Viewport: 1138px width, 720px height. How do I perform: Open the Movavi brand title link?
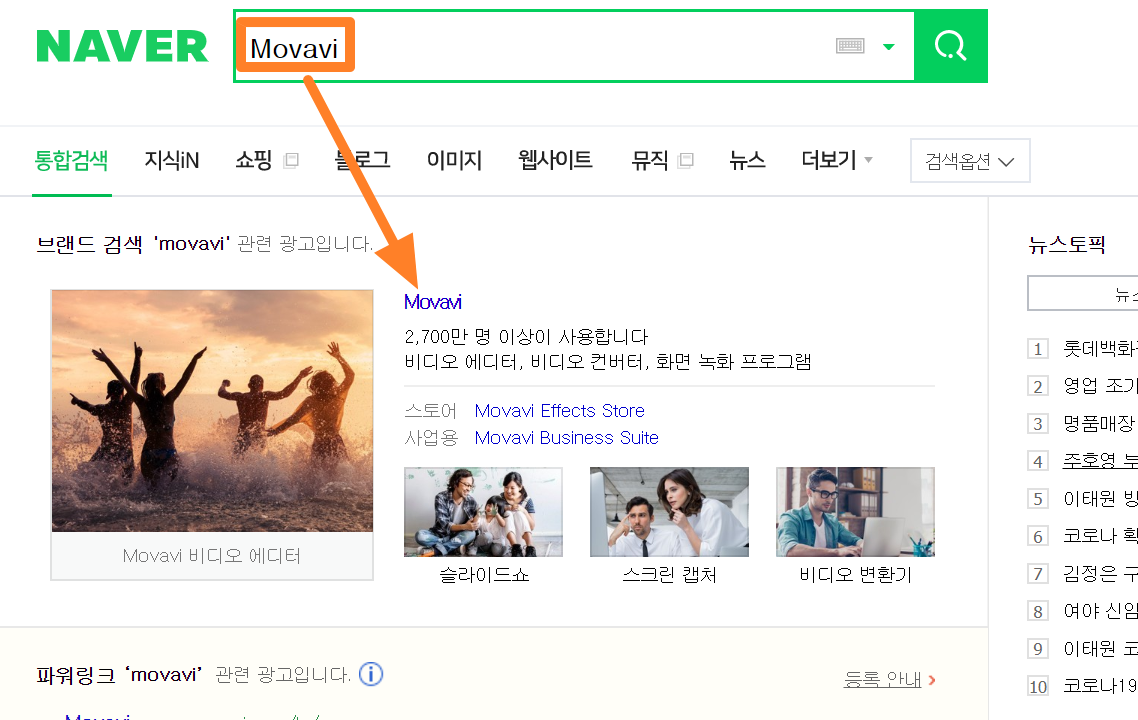[433, 302]
